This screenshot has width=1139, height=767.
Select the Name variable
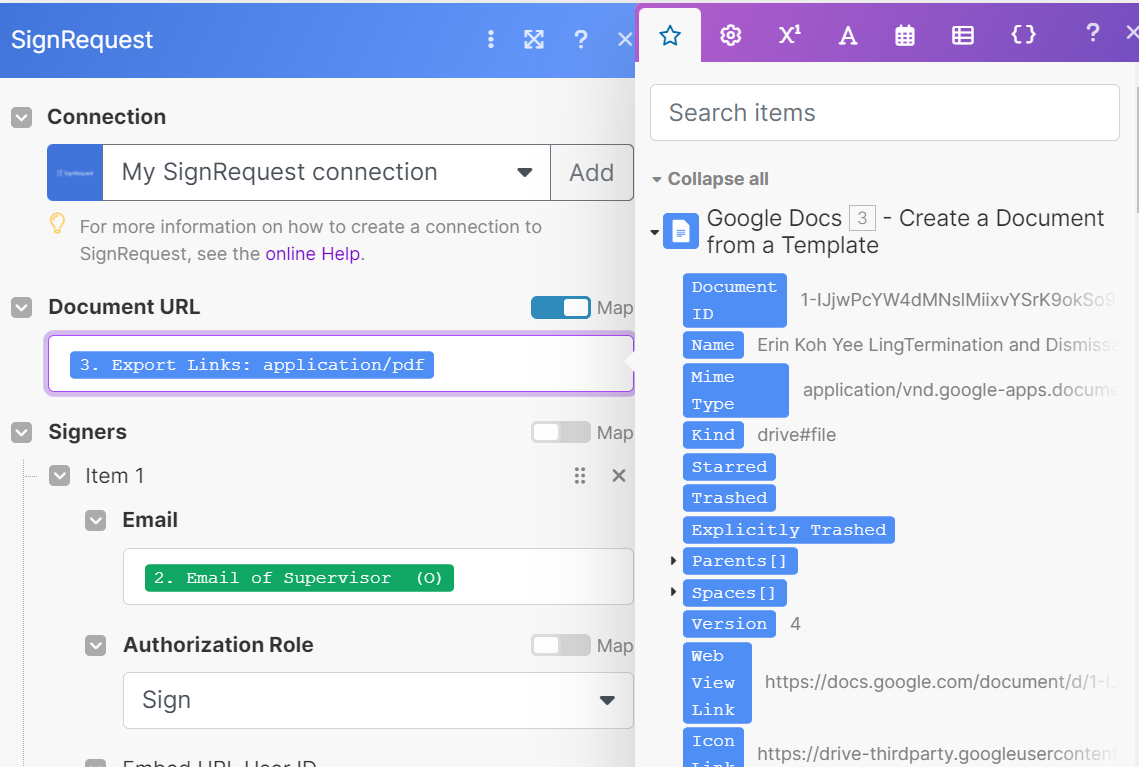point(713,345)
